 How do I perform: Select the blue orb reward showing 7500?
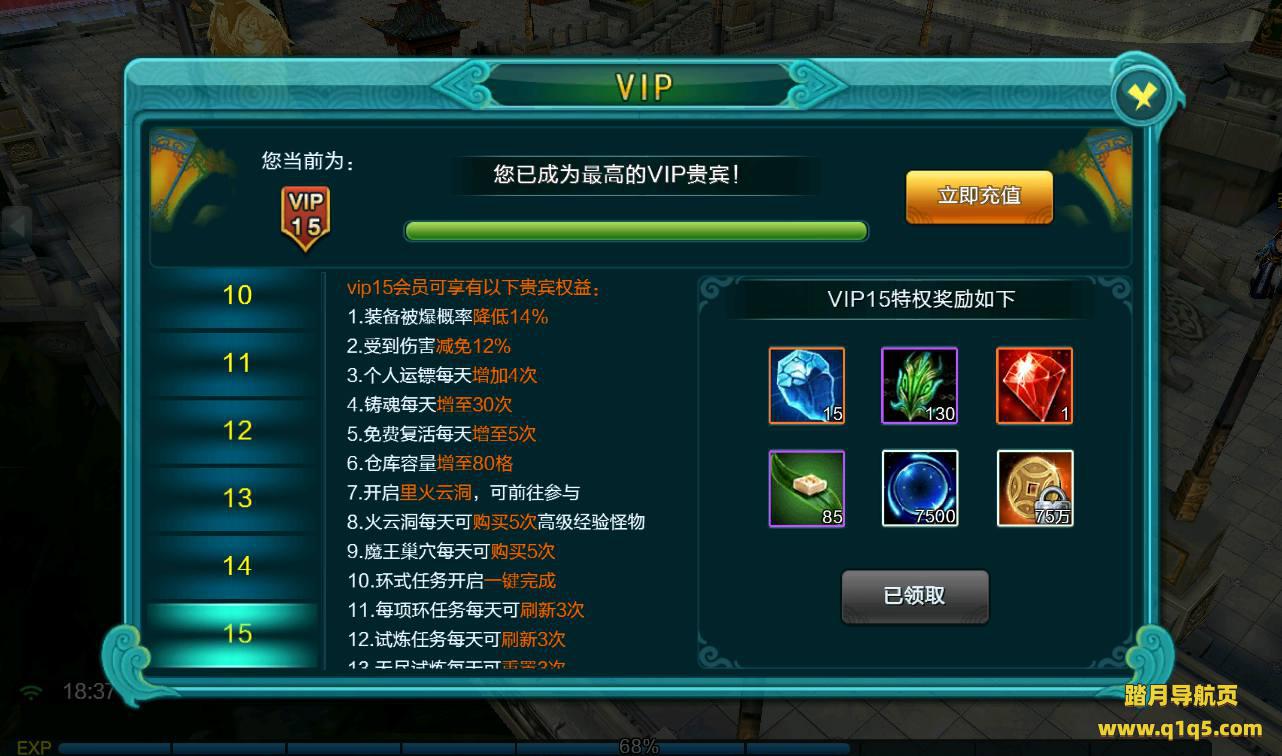(920, 488)
